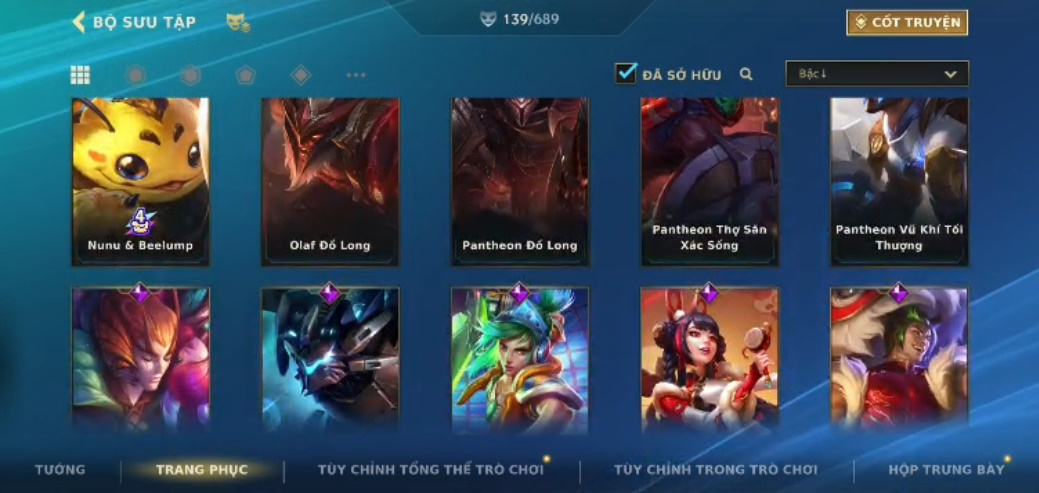The width and height of the screenshot is (1039, 493).
Task: Open the Olaf Đồ Long skin card
Action: click(x=330, y=182)
